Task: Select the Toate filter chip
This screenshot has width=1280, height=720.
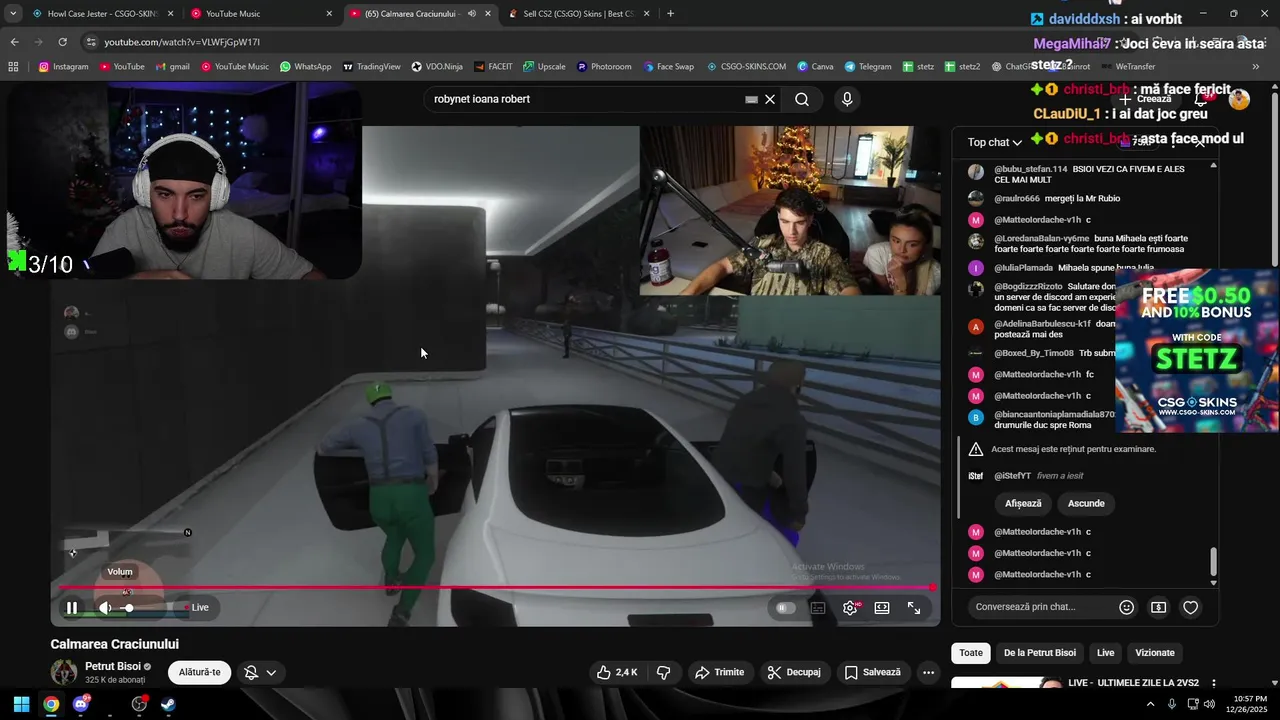Action: (x=971, y=653)
